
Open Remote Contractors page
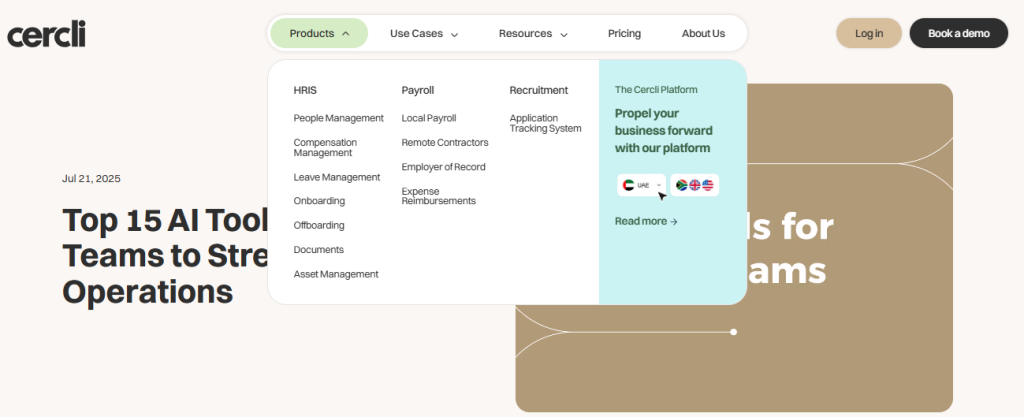point(445,142)
